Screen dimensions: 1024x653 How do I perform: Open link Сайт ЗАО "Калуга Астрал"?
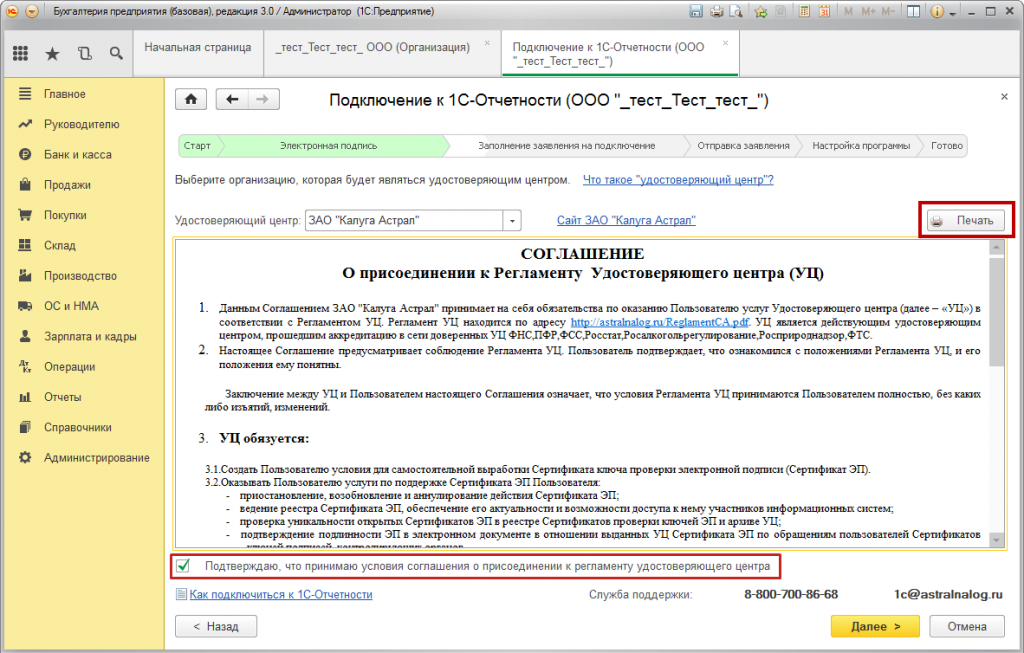point(626,221)
